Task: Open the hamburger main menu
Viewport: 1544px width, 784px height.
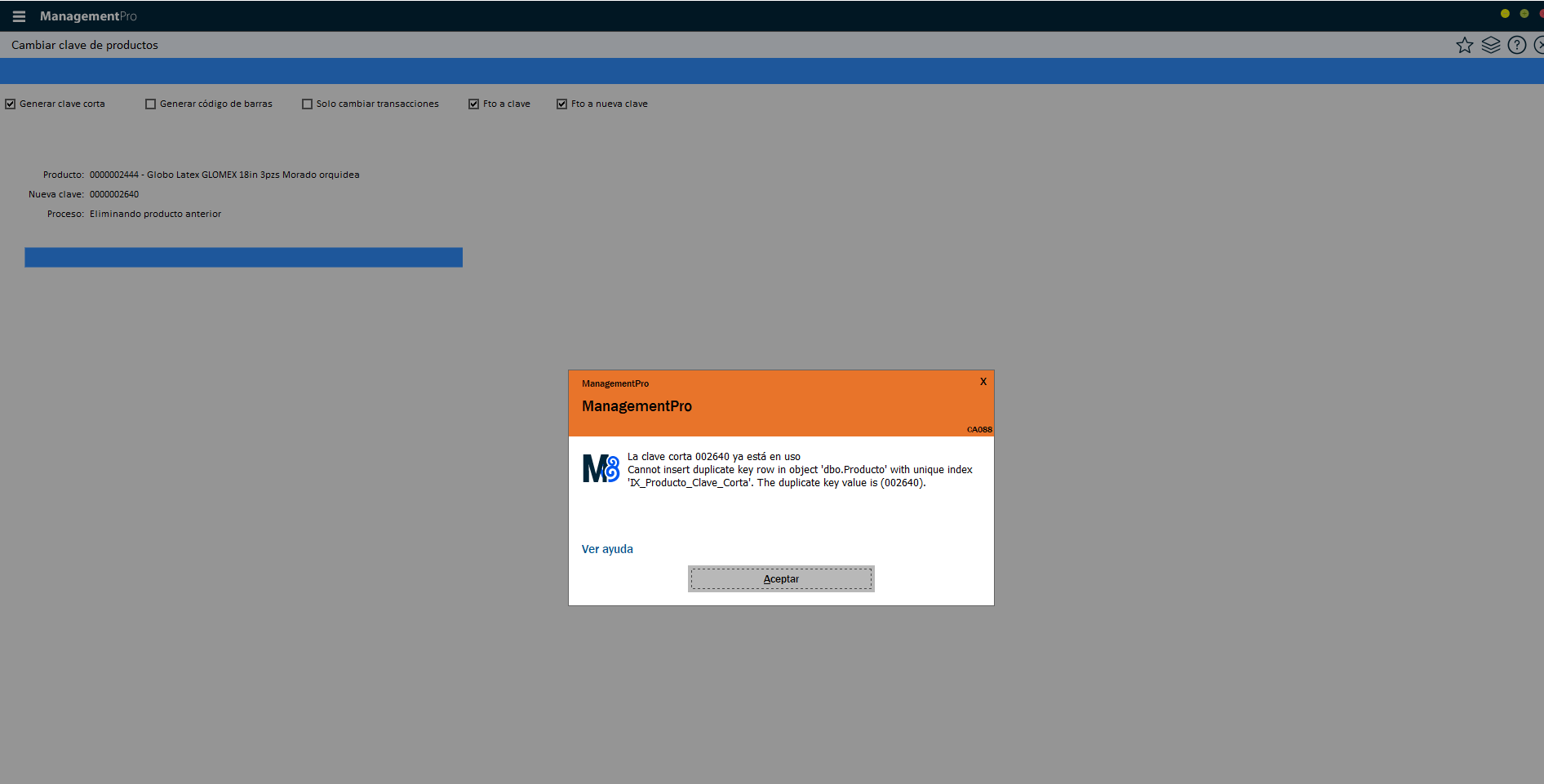Action: [x=19, y=16]
